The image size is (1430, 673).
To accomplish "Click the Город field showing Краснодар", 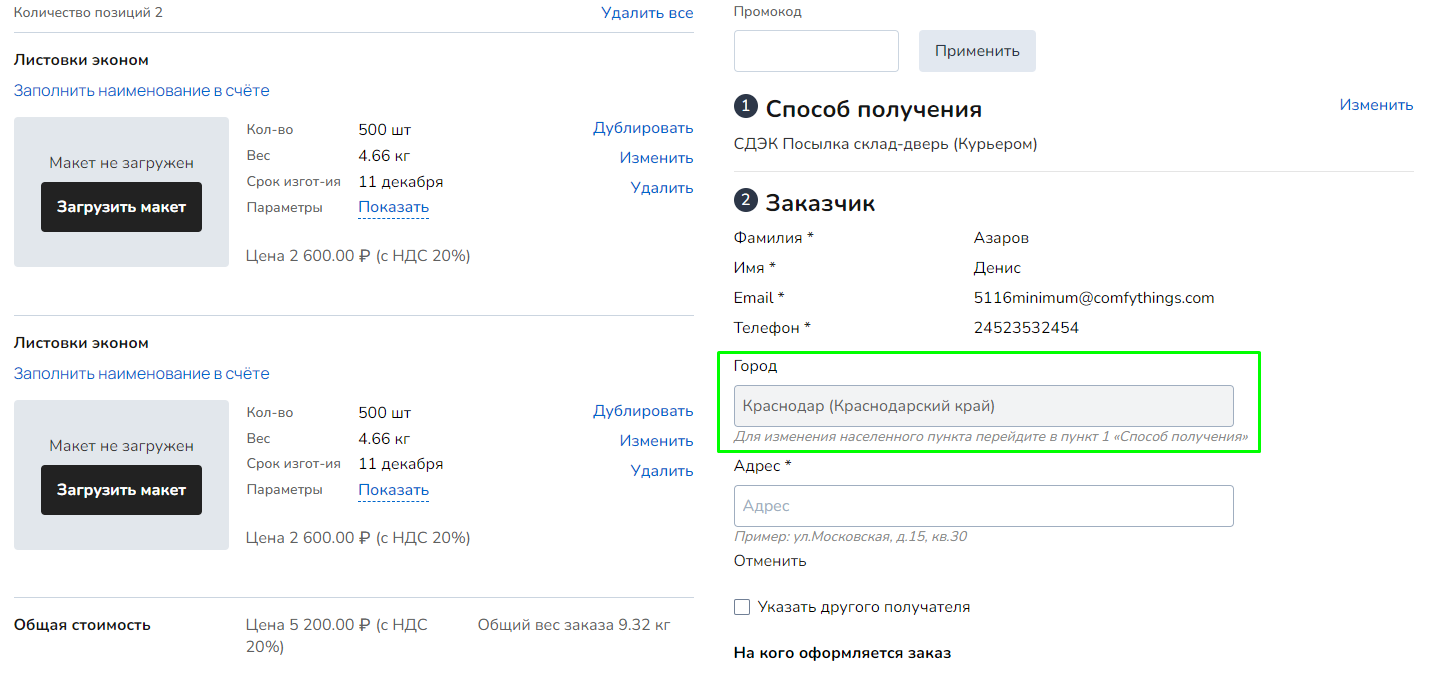I will pyautogui.click(x=983, y=405).
